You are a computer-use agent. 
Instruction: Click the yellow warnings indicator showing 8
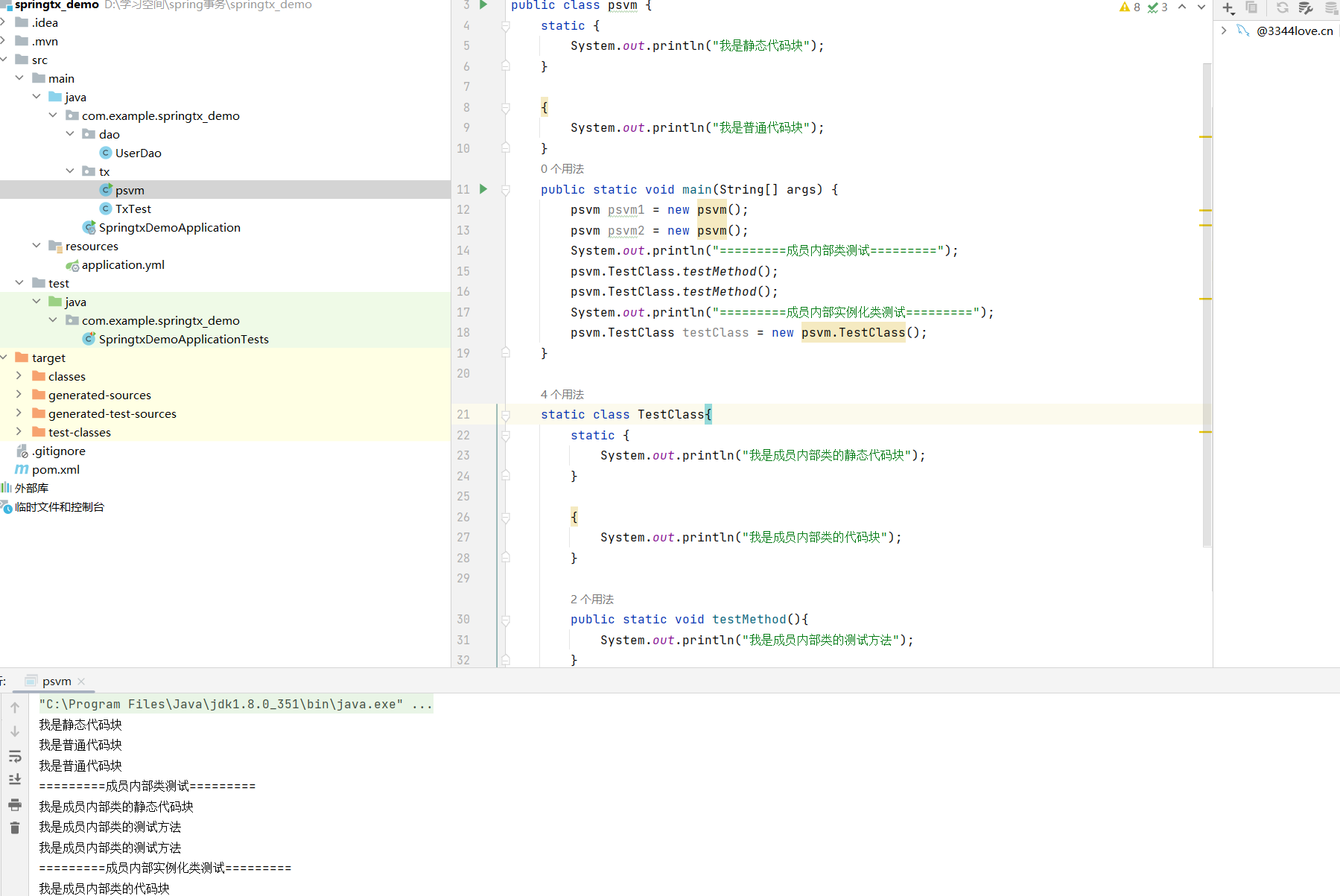(1129, 7)
